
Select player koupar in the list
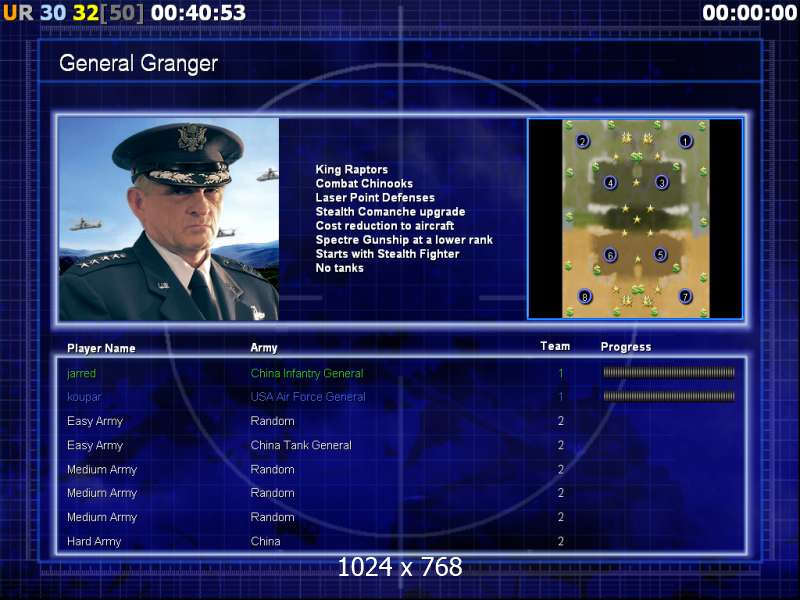tap(84, 397)
